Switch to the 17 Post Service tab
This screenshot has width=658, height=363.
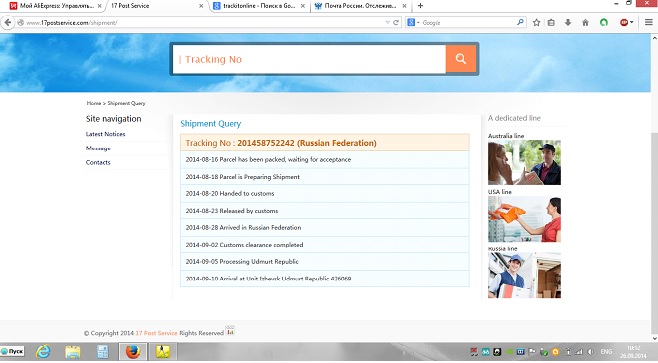tap(156, 6)
